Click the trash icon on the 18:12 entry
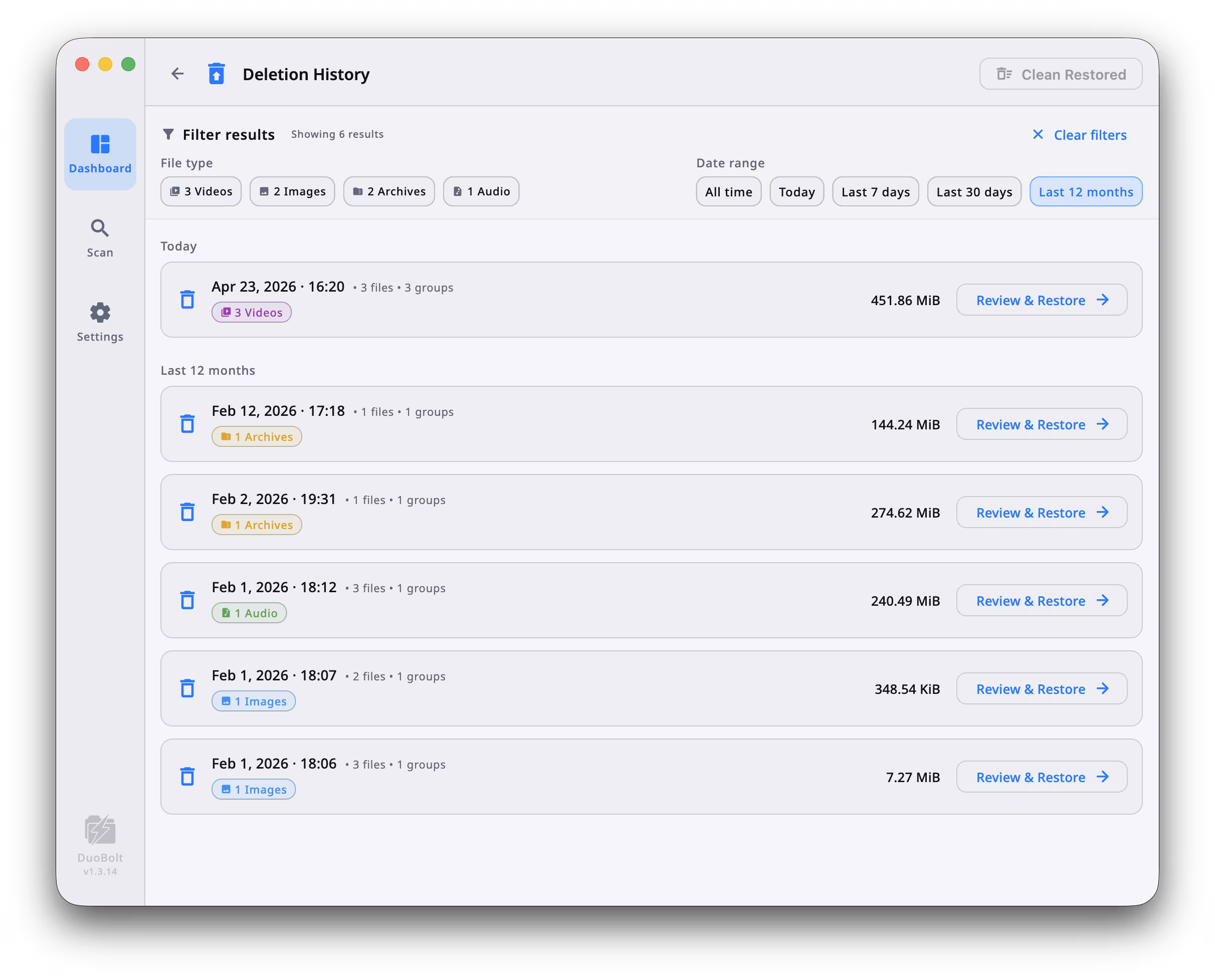The image size is (1215, 980). 187,600
